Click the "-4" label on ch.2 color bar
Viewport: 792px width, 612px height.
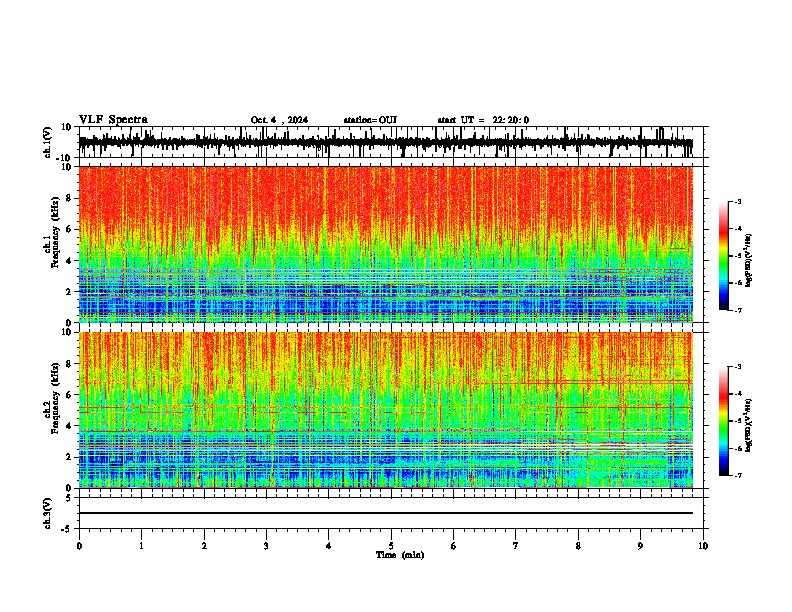[737, 393]
